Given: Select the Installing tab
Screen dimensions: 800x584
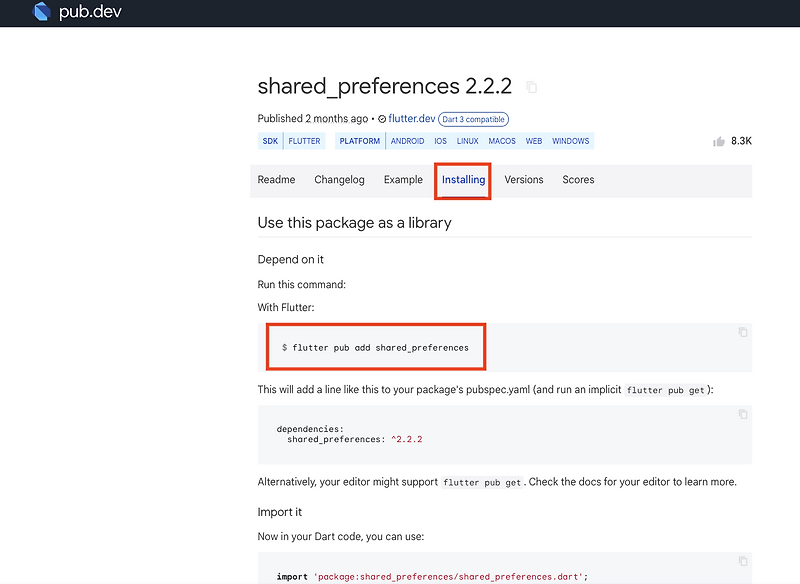Looking at the screenshot, I should pos(462,180).
